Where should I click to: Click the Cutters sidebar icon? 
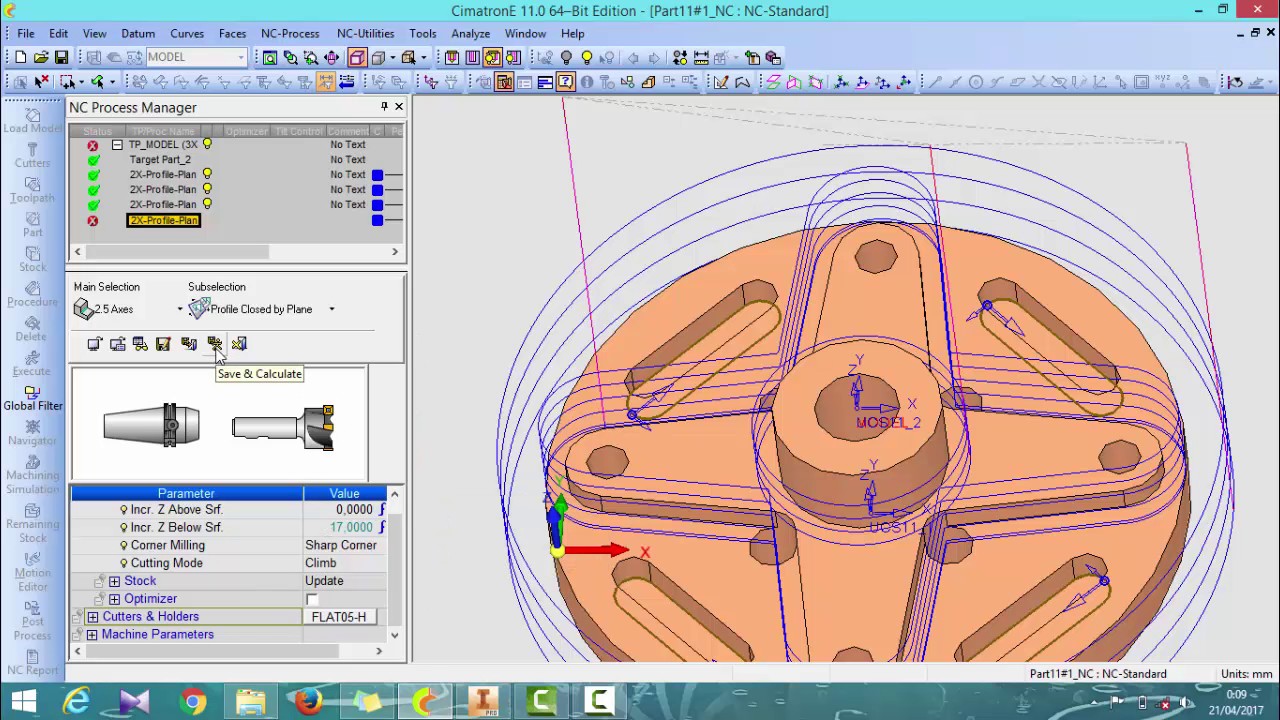pos(32,155)
